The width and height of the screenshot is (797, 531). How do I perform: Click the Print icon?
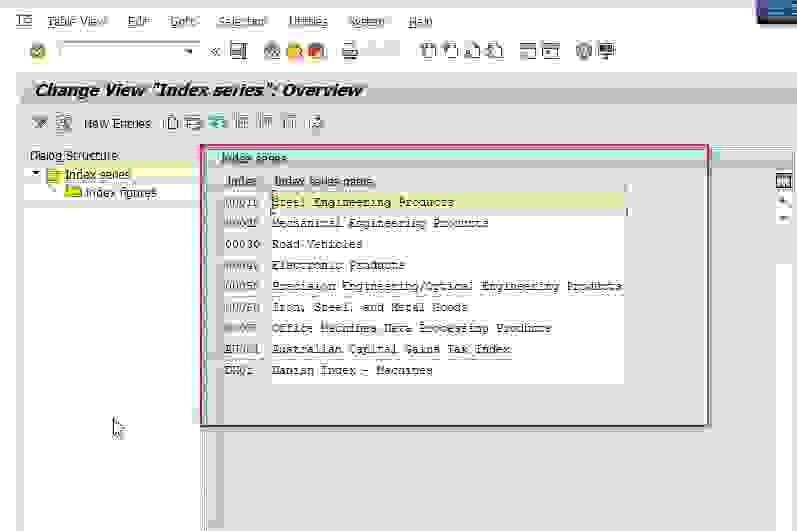pyautogui.click(x=350, y=51)
